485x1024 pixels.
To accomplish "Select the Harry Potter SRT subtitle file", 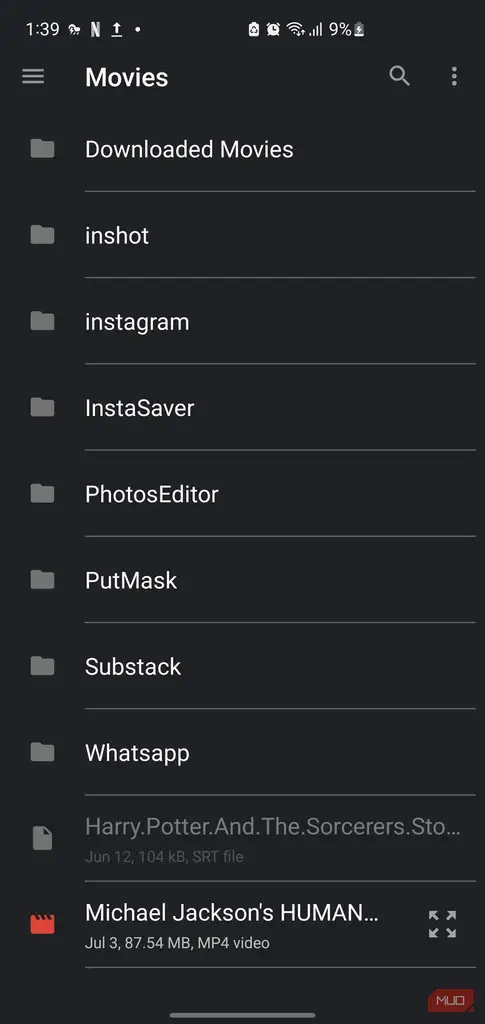I will coord(242,838).
